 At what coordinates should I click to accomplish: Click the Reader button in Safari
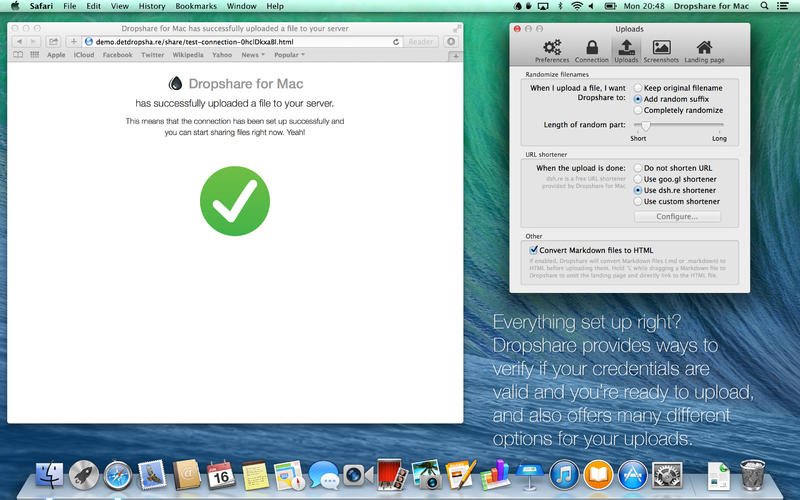pos(420,42)
